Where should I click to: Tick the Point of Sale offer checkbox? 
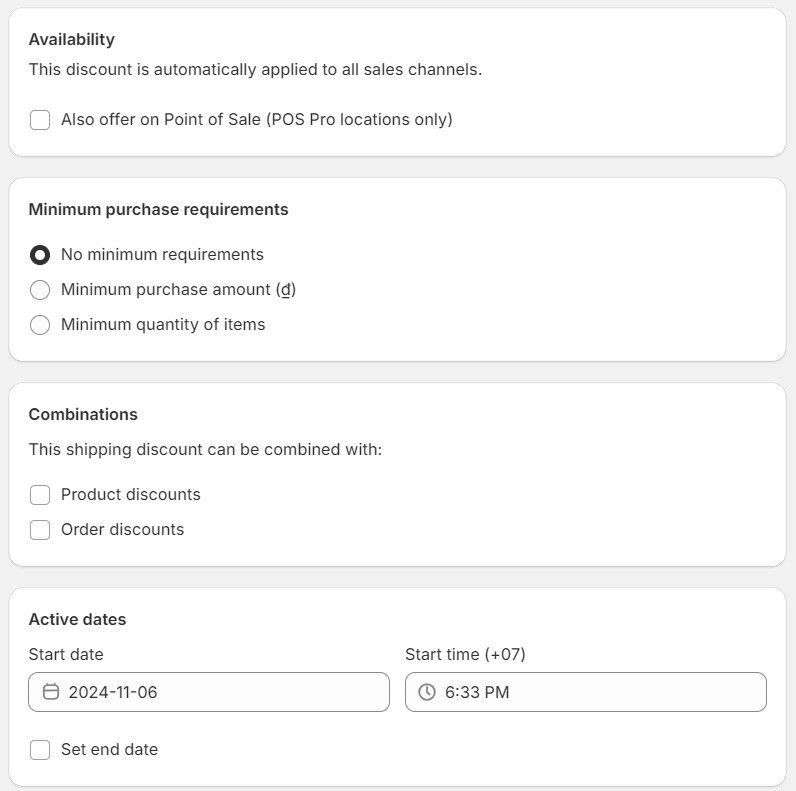tap(40, 120)
